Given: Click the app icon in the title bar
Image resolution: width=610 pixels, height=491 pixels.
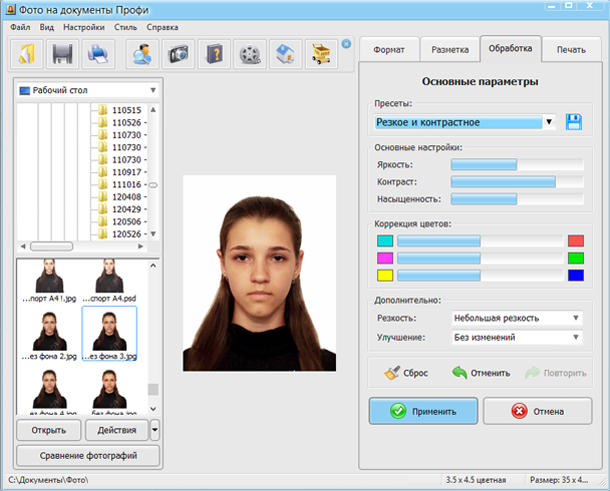Looking at the screenshot, I should pos(10,9).
